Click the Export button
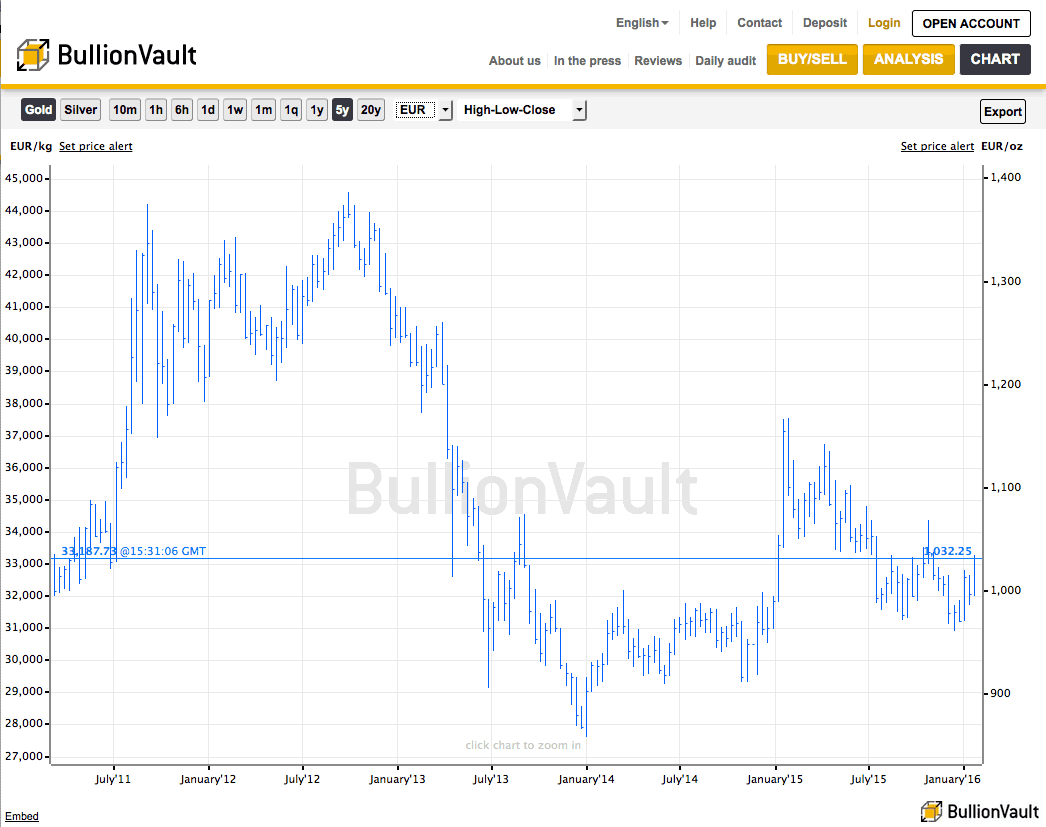 [x=1003, y=111]
